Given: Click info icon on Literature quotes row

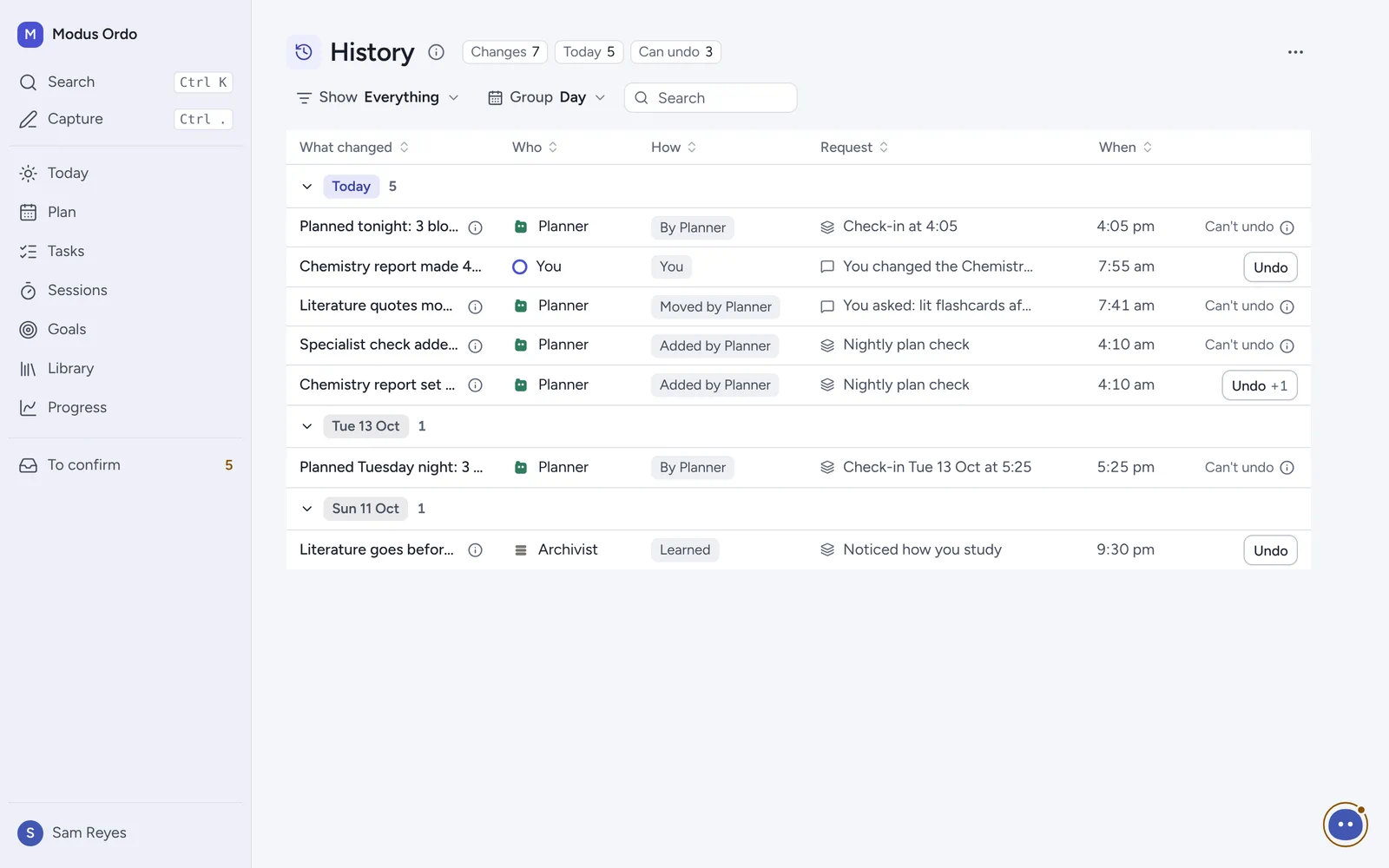Looking at the screenshot, I should (476, 306).
